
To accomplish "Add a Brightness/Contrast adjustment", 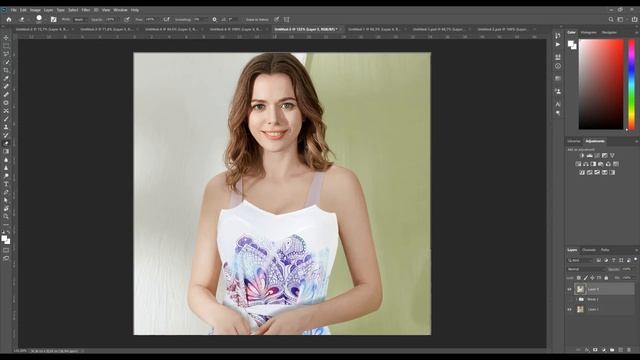I will click(582, 156).
